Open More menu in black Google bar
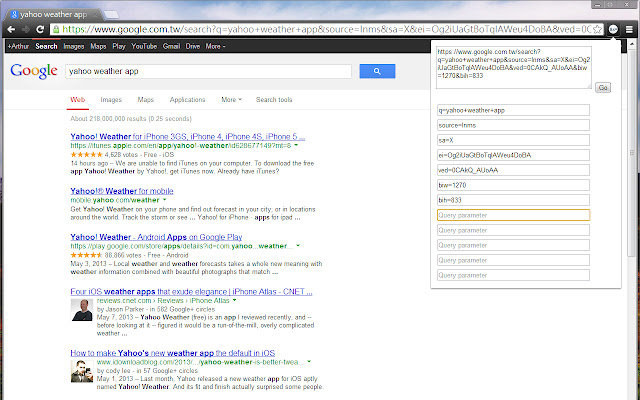The width and height of the screenshot is (640, 400). (x=215, y=47)
